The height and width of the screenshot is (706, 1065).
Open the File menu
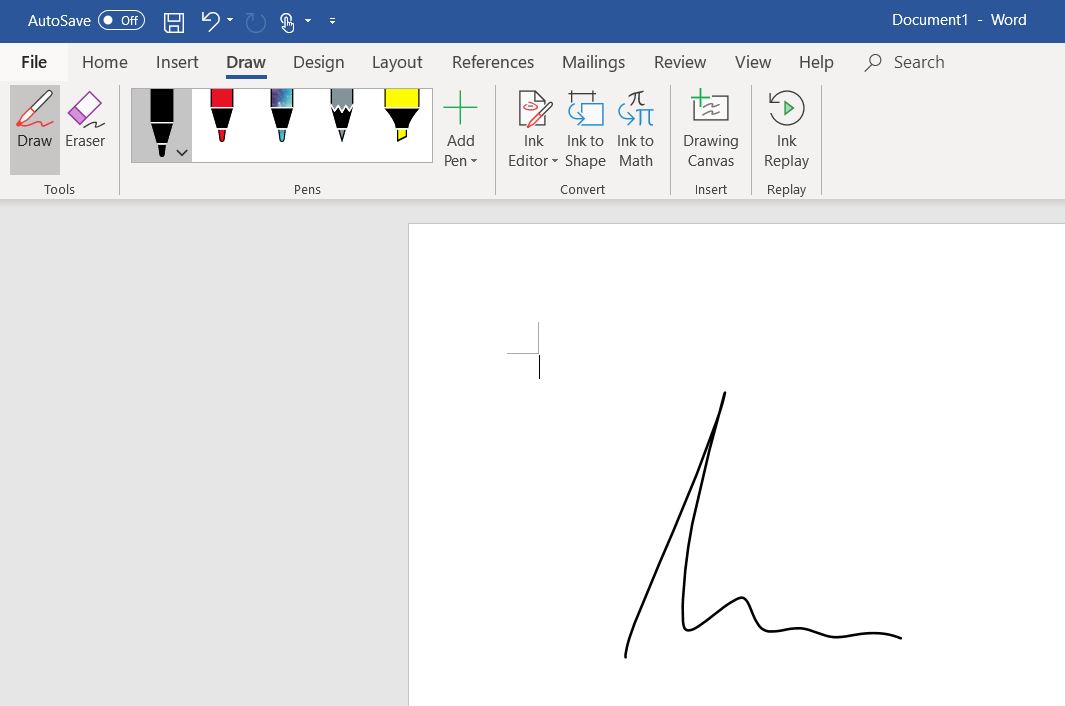(x=34, y=62)
